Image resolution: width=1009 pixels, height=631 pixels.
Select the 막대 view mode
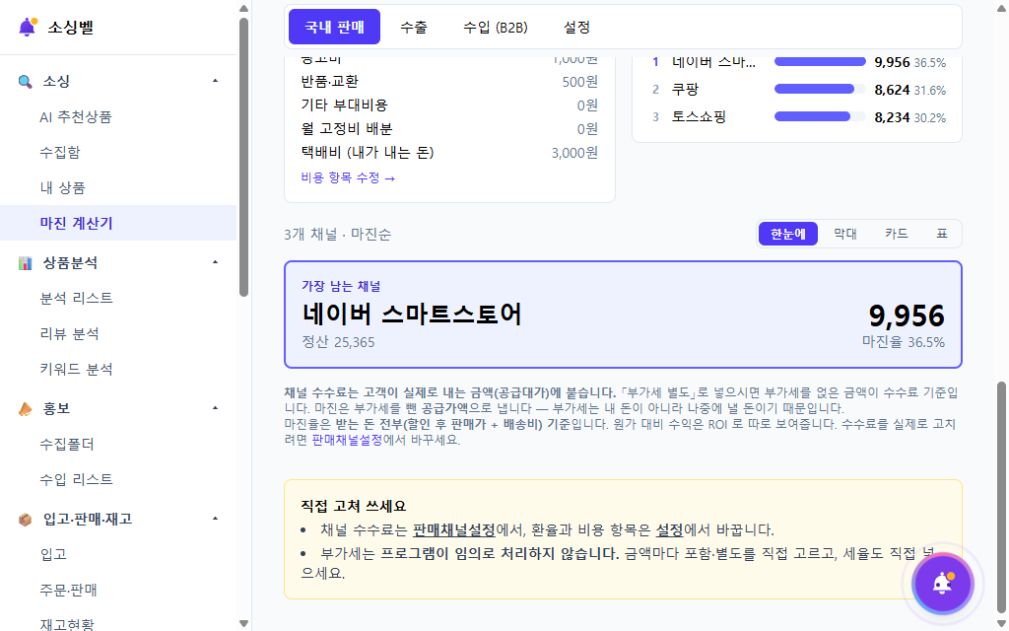coord(845,234)
